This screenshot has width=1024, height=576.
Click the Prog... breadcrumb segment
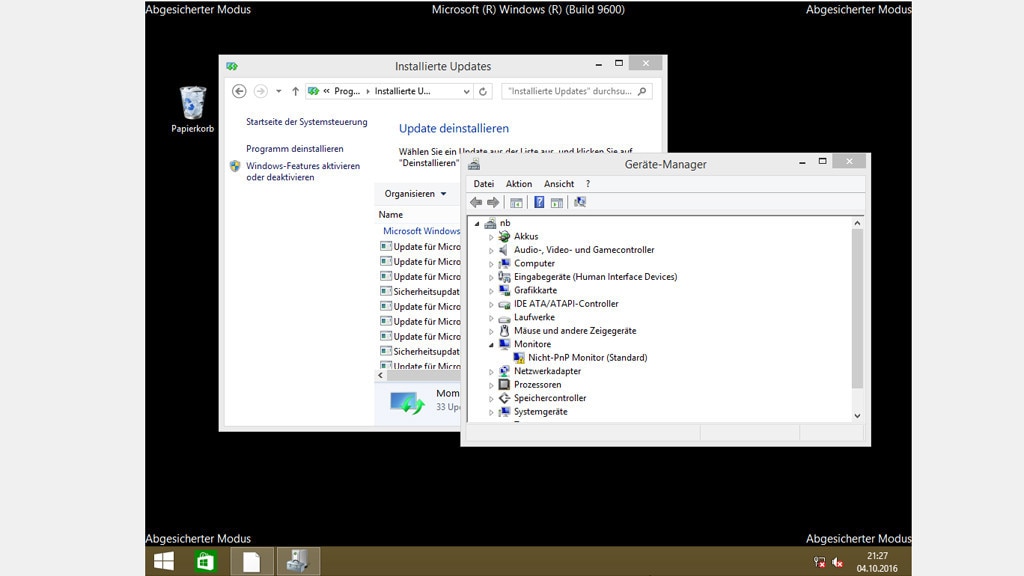(x=347, y=91)
